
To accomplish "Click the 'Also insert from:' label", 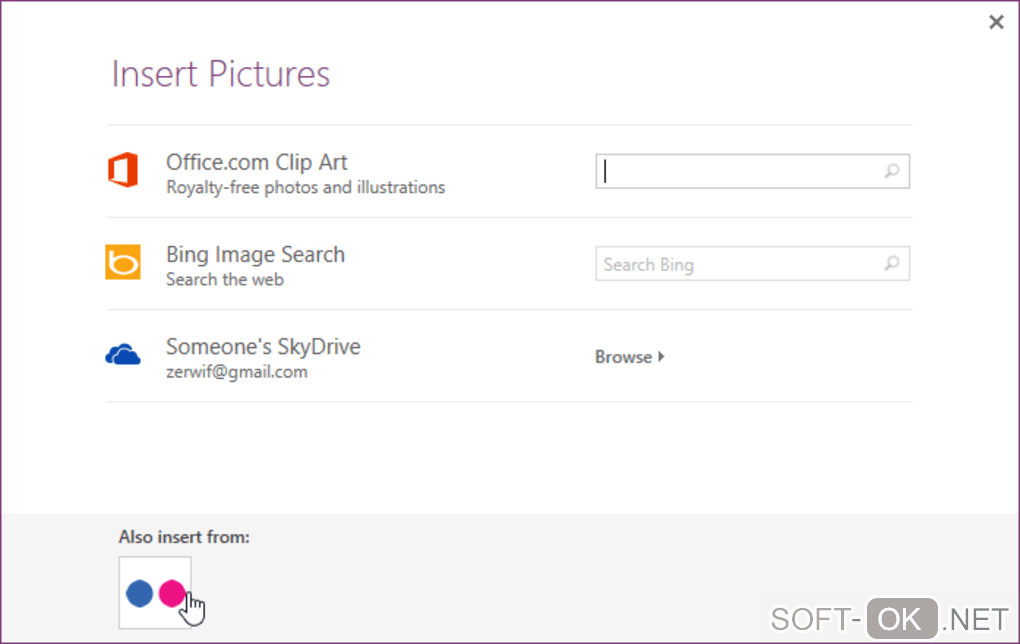I will [x=184, y=537].
